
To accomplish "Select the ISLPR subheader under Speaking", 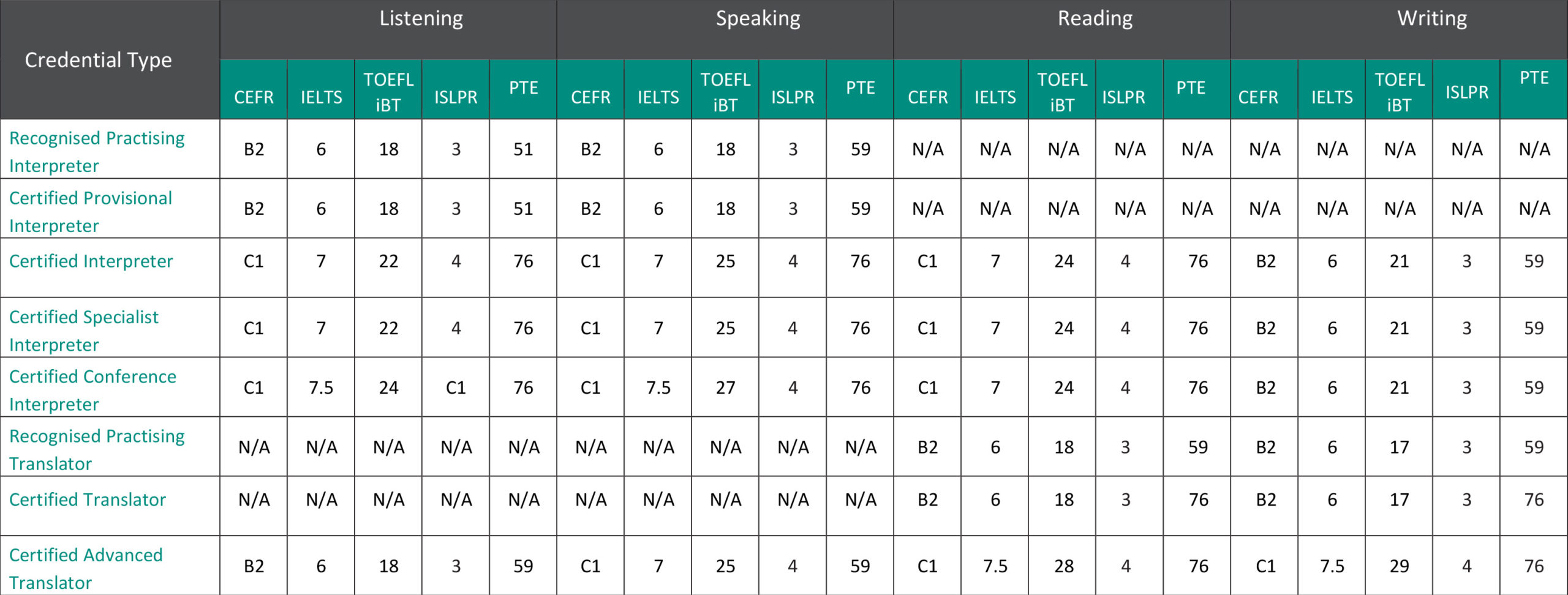I will [x=793, y=97].
